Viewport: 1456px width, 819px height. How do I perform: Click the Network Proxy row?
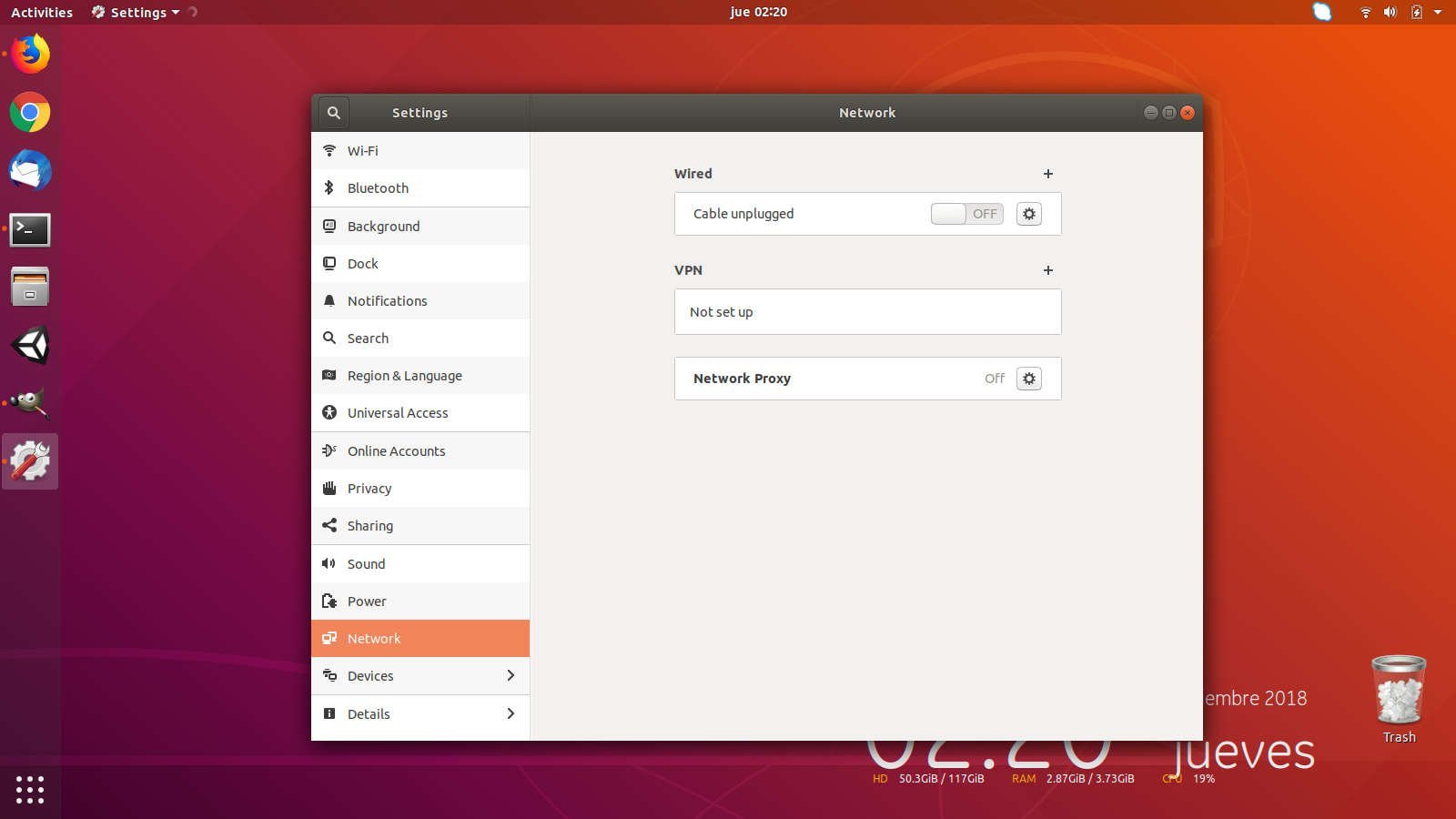(x=868, y=379)
